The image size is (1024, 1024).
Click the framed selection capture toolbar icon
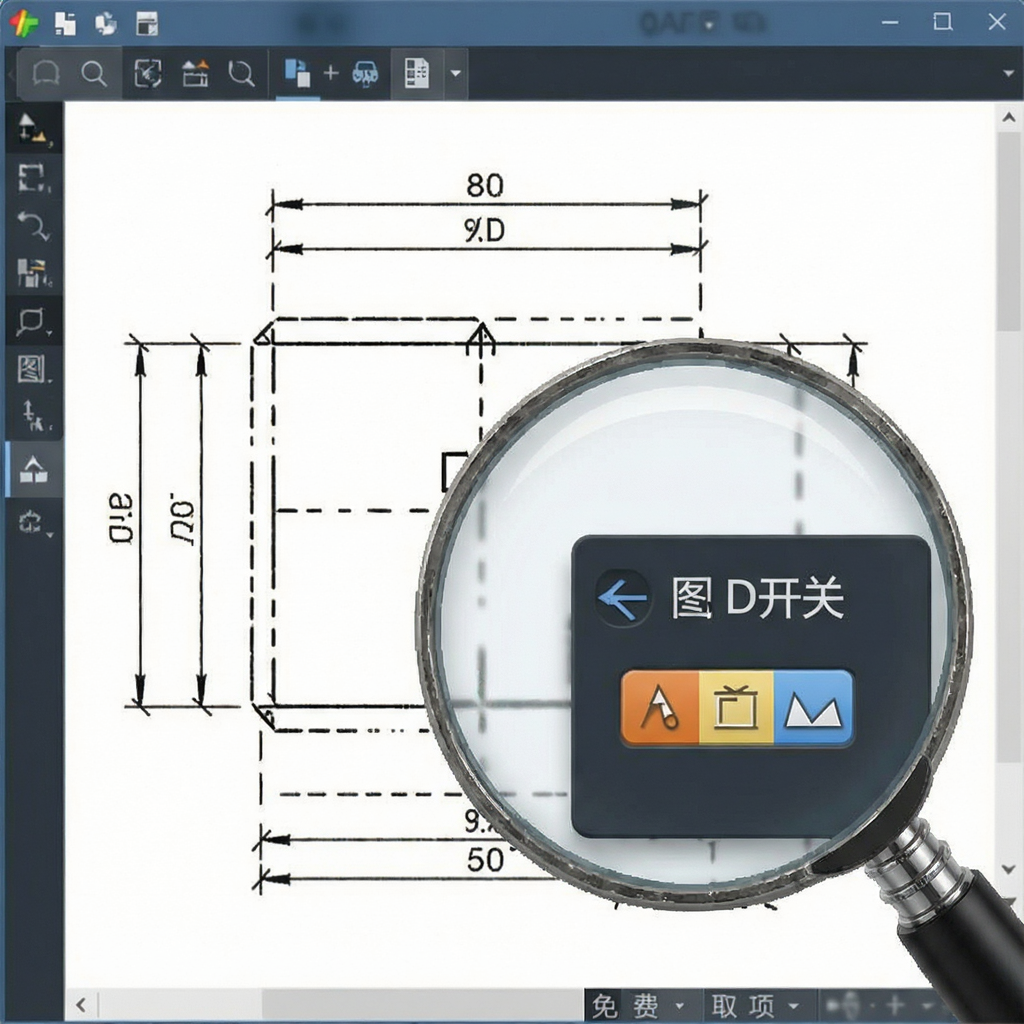pos(148,73)
